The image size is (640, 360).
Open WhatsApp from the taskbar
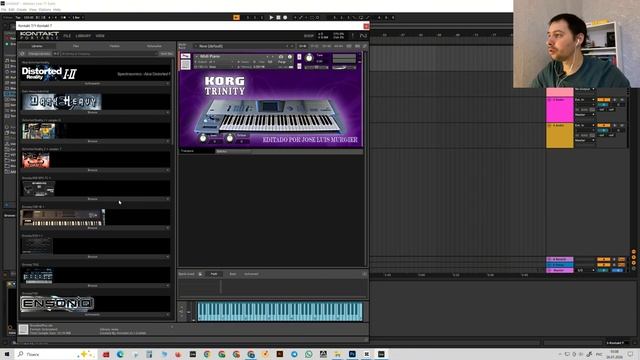click(x=309, y=354)
